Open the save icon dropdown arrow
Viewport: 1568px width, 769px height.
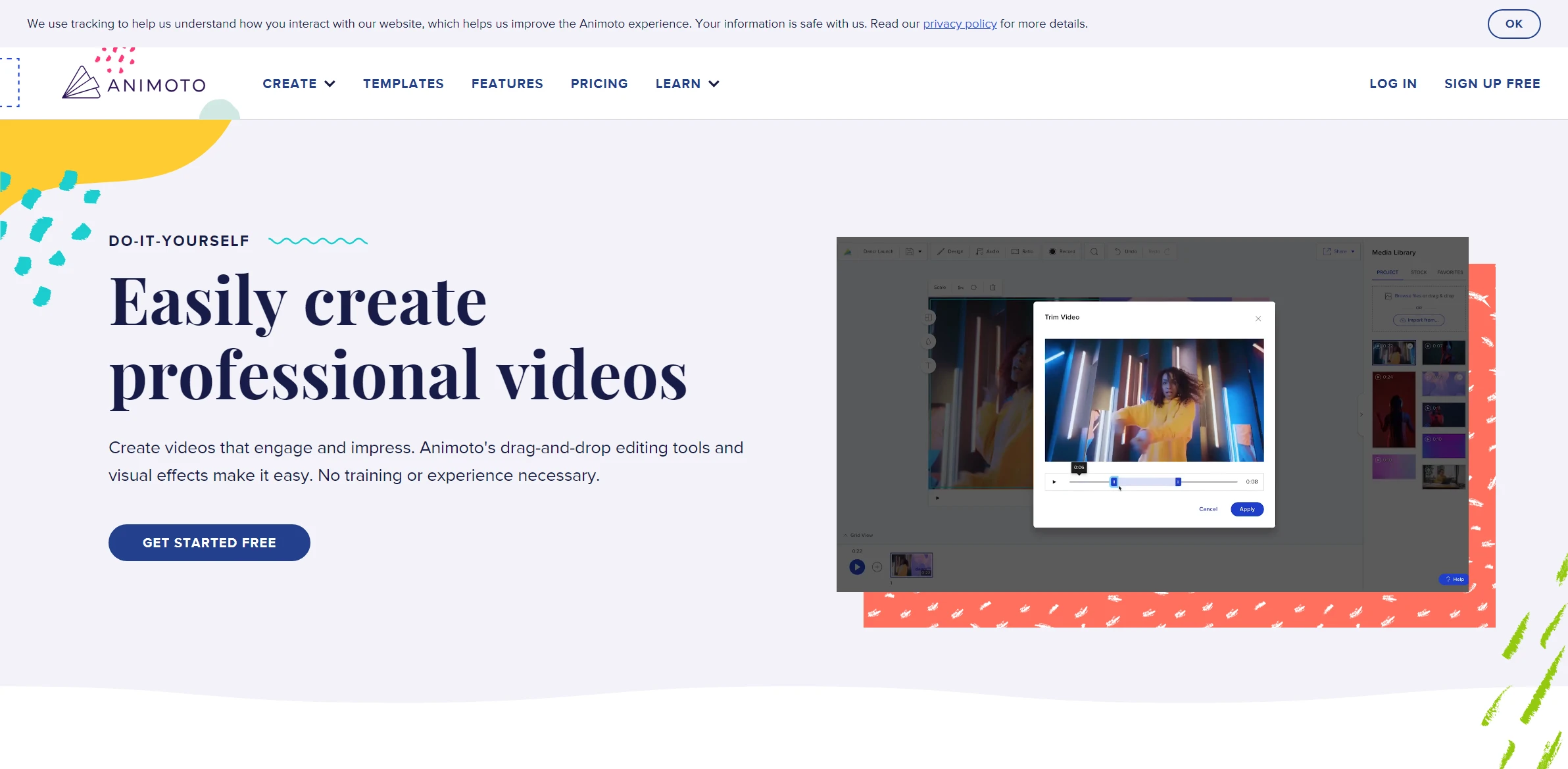(x=919, y=251)
